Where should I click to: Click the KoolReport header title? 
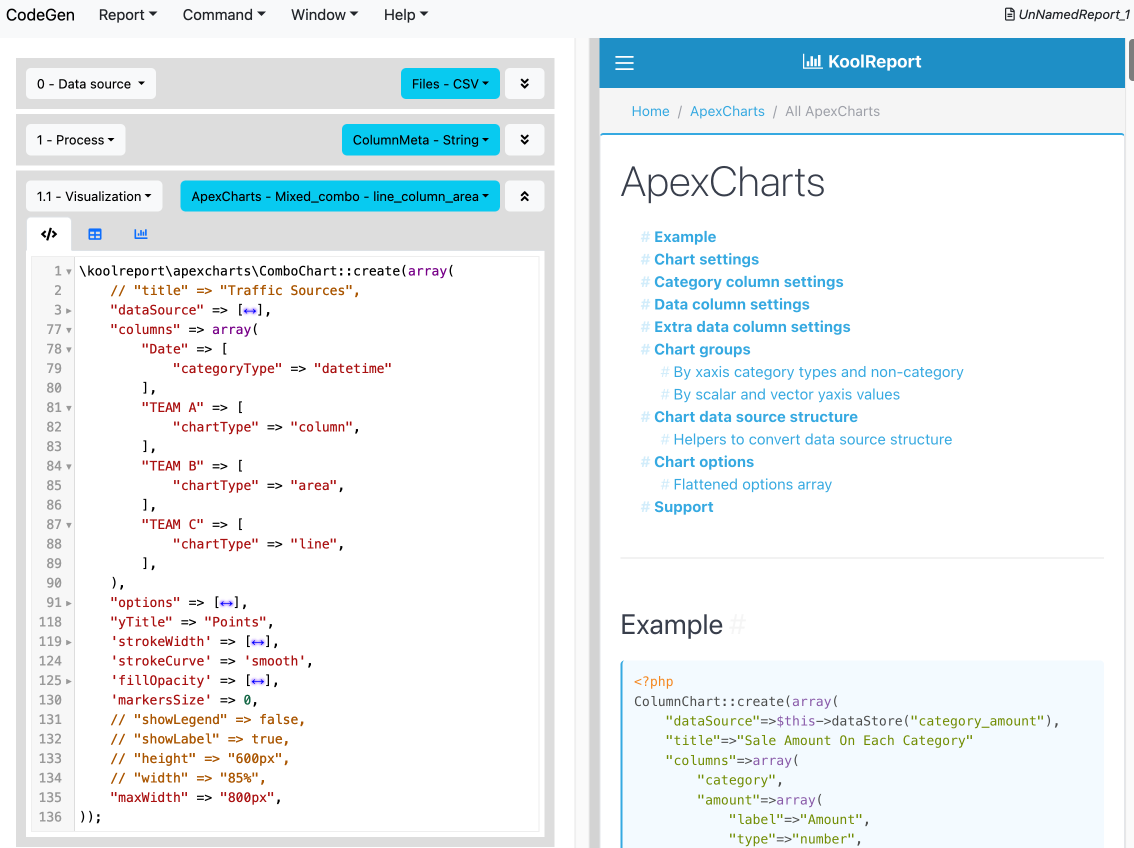pos(874,61)
